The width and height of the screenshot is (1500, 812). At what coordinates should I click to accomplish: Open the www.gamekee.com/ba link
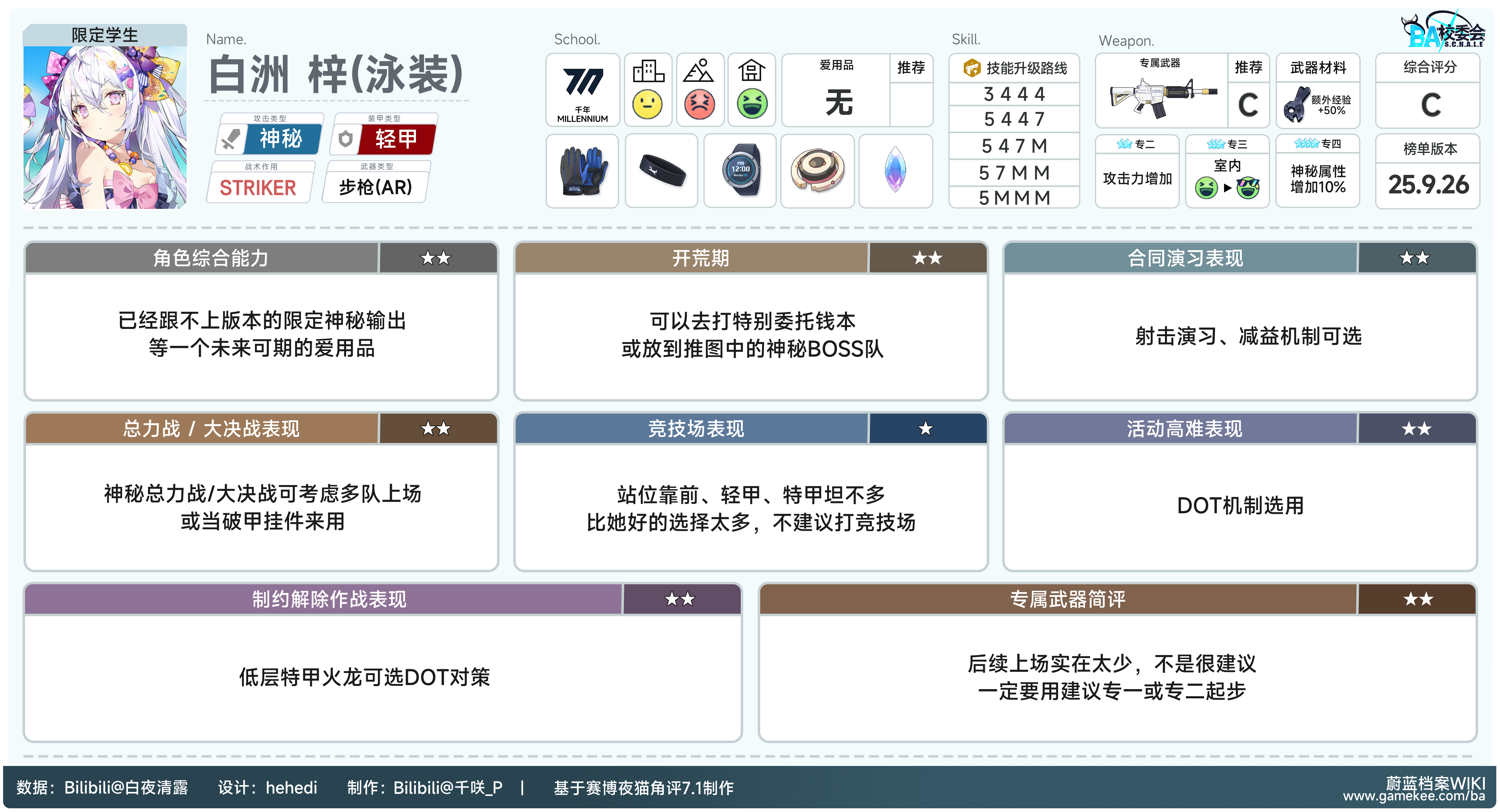(1413, 796)
